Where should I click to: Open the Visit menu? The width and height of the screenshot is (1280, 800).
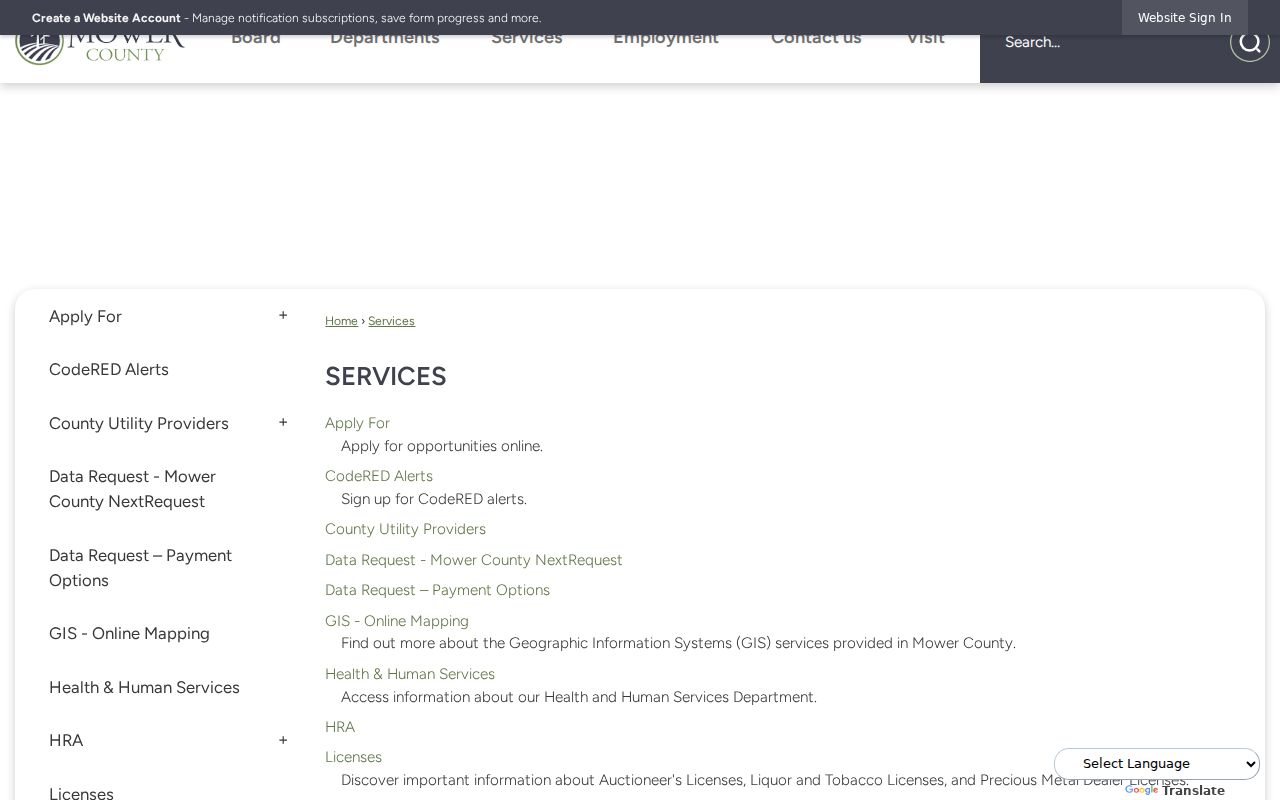coord(925,40)
